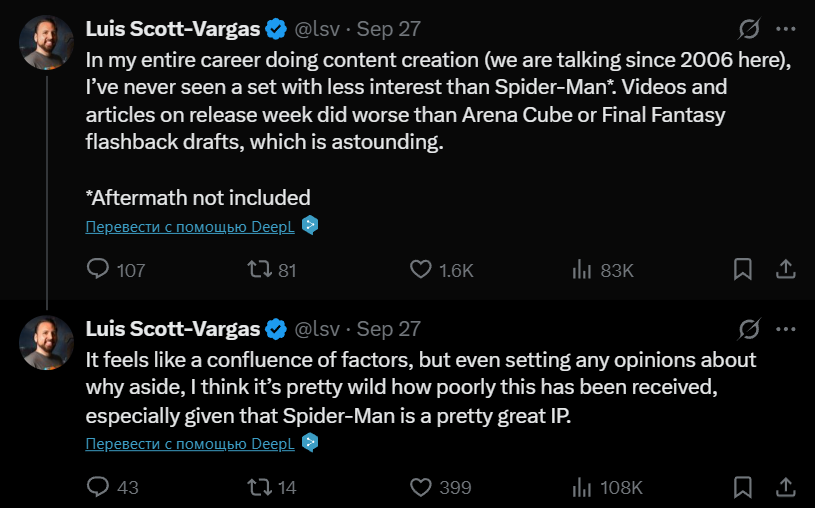This screenshot has width=815, height=508.
Task: Like the second tweet with 399 likes
Action: click(x=421, y=487)
